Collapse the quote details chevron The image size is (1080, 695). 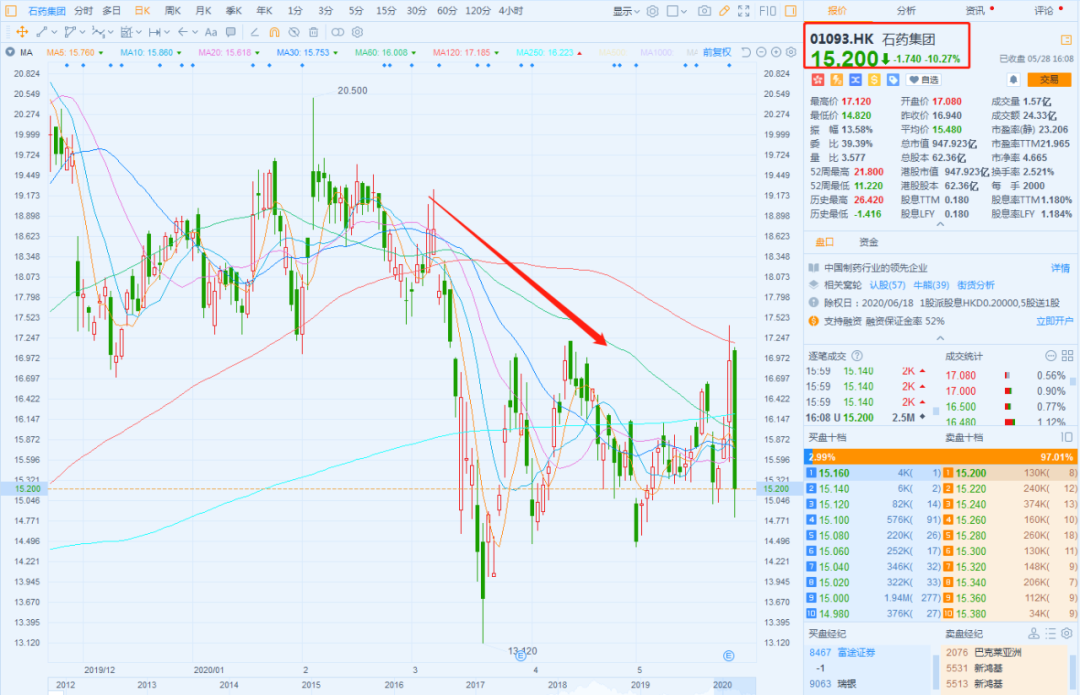click(940, 225)
